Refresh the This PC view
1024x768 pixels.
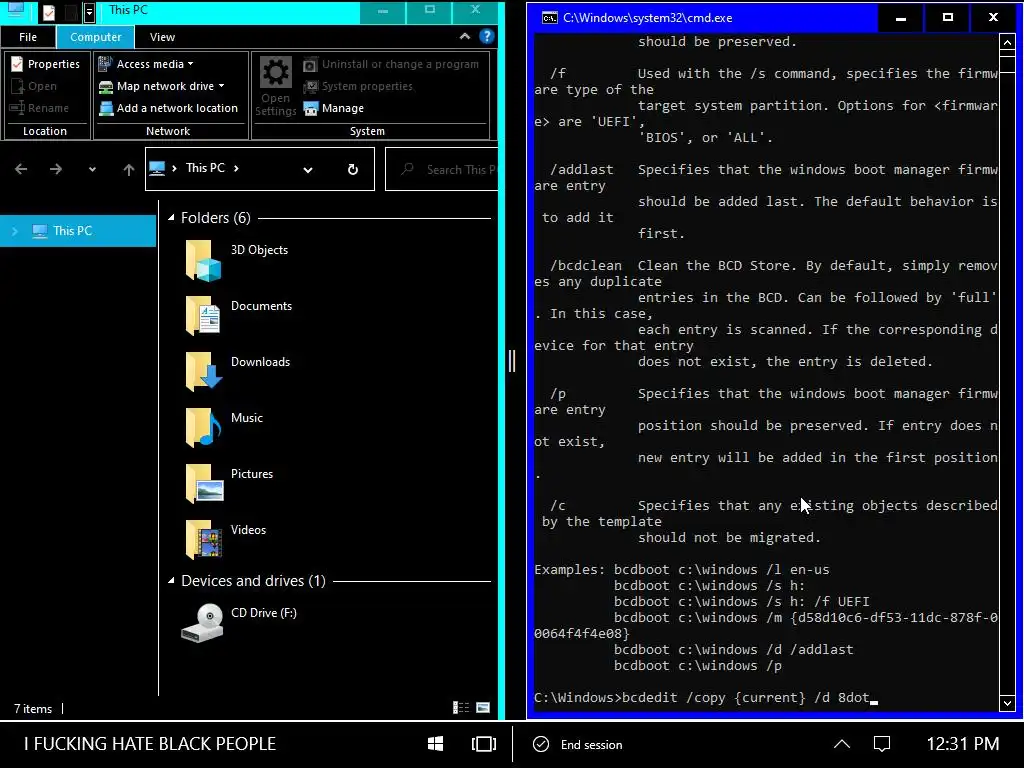(353, 170)
